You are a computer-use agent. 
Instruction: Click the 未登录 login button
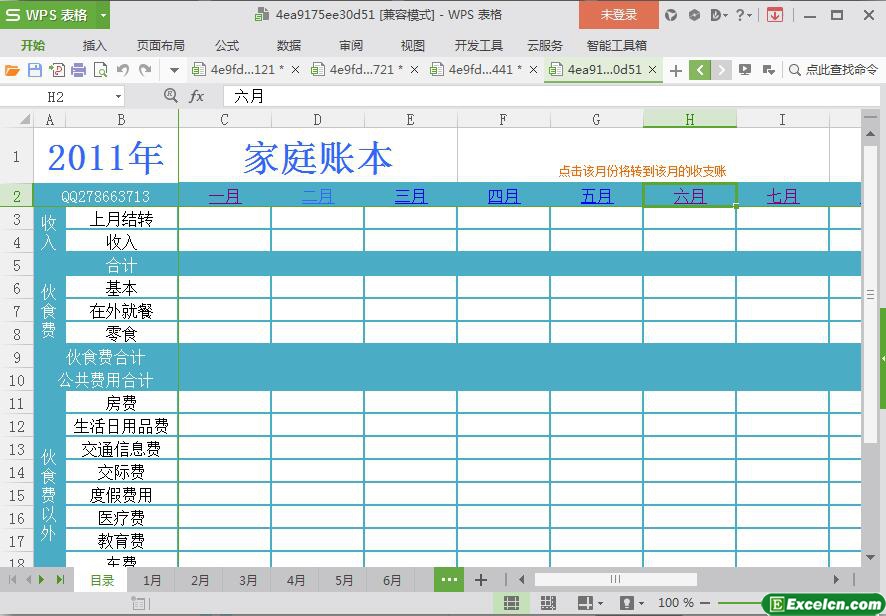point(618,15)
